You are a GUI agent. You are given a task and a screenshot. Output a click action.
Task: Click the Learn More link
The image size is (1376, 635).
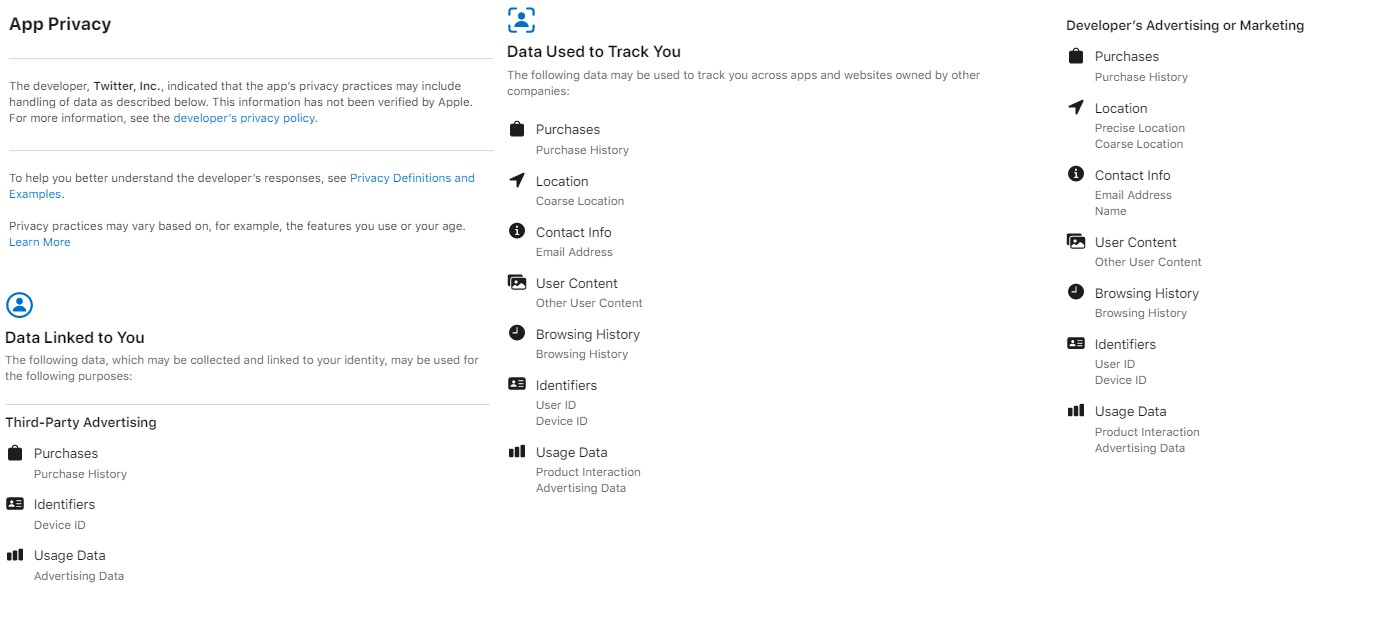click(x=40, y=242)
